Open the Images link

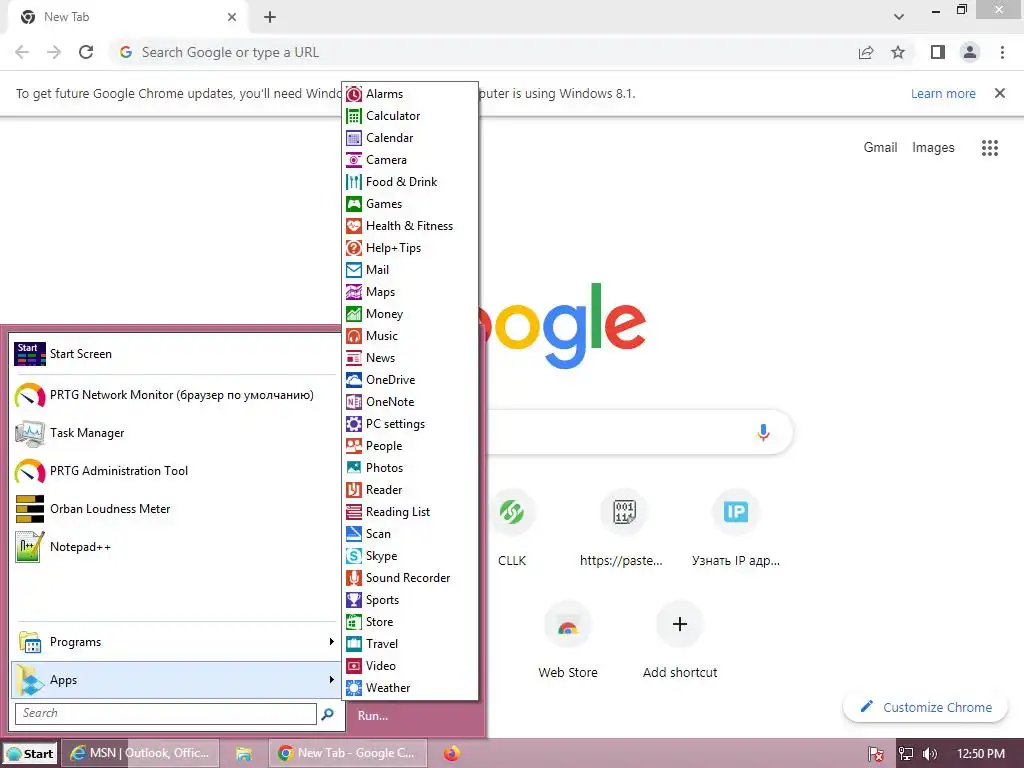click(x=933, y=148)
